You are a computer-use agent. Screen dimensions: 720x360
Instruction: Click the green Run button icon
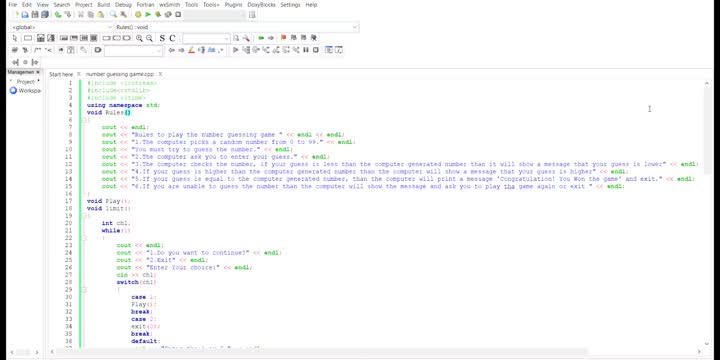pyautogui.click(x=148, y=15)
